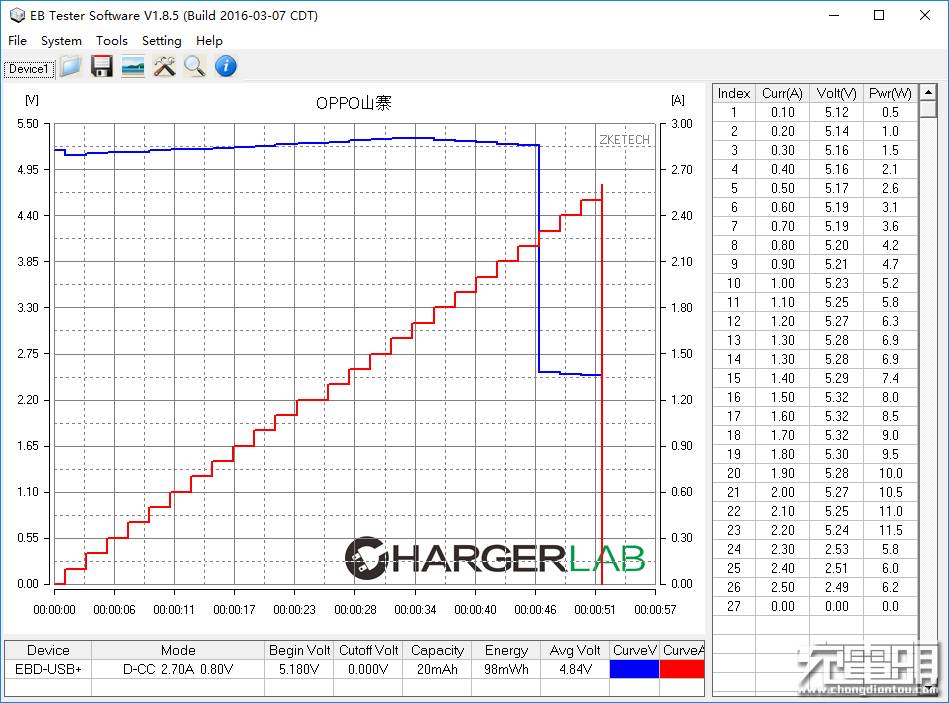
Task: Click the 5.180V begin volt value
Action: coord(299,669)
